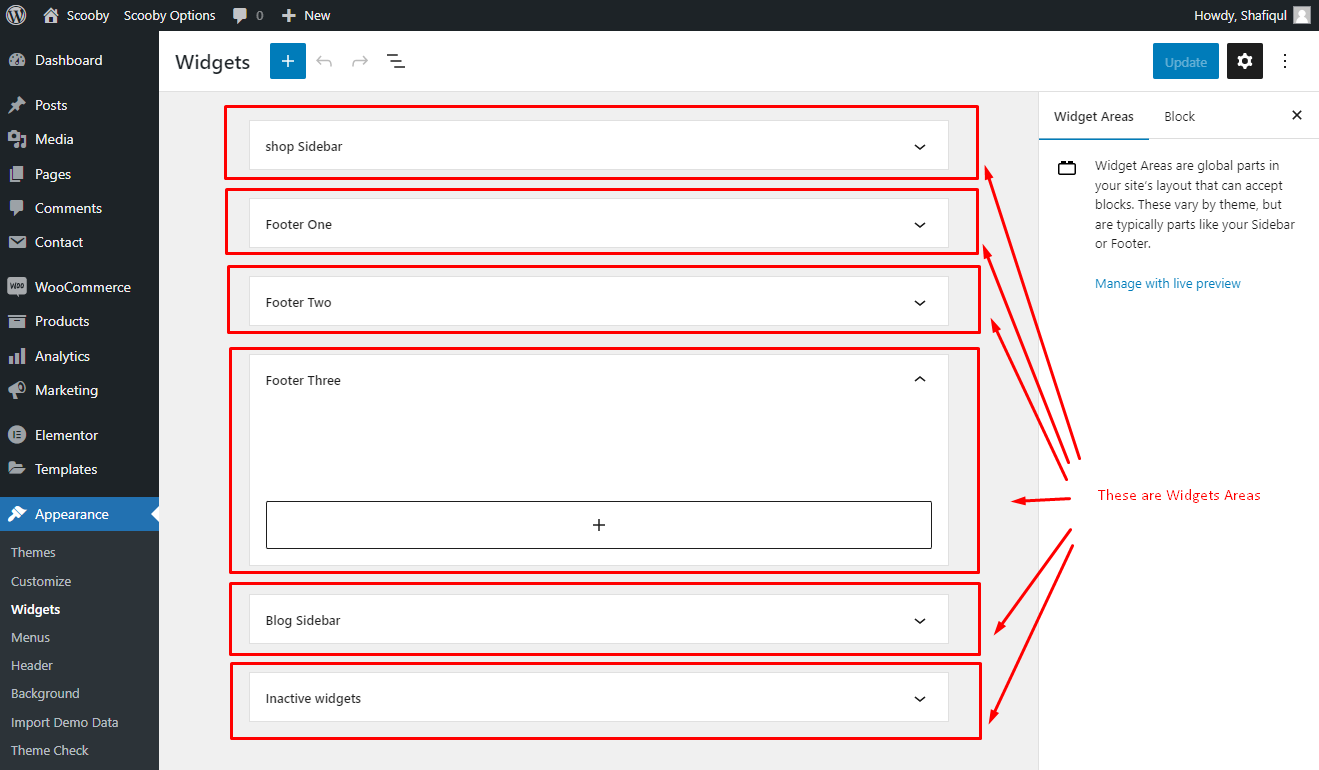Click the Appearance paintbrush icon
Screen dimensions: 1319x770
(x=17, y=514)
